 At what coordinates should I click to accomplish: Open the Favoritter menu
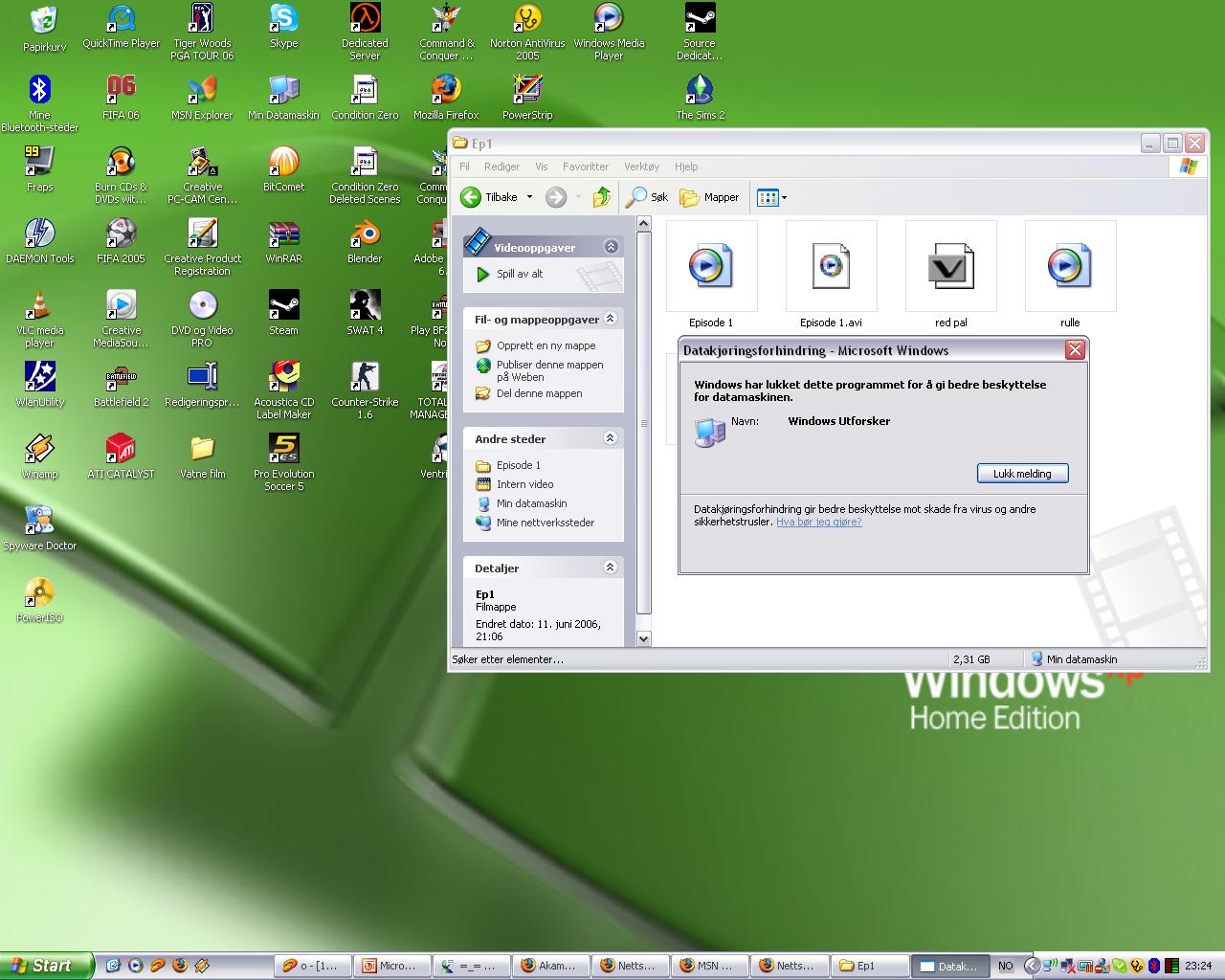click(x=585, y=167)
